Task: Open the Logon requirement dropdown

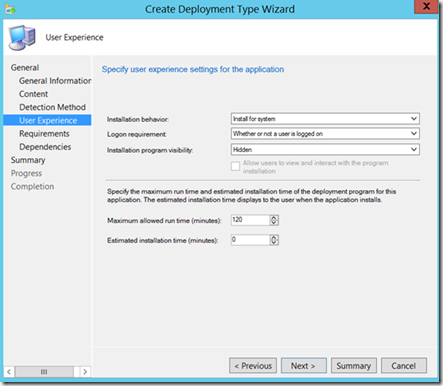Action: 325,134
